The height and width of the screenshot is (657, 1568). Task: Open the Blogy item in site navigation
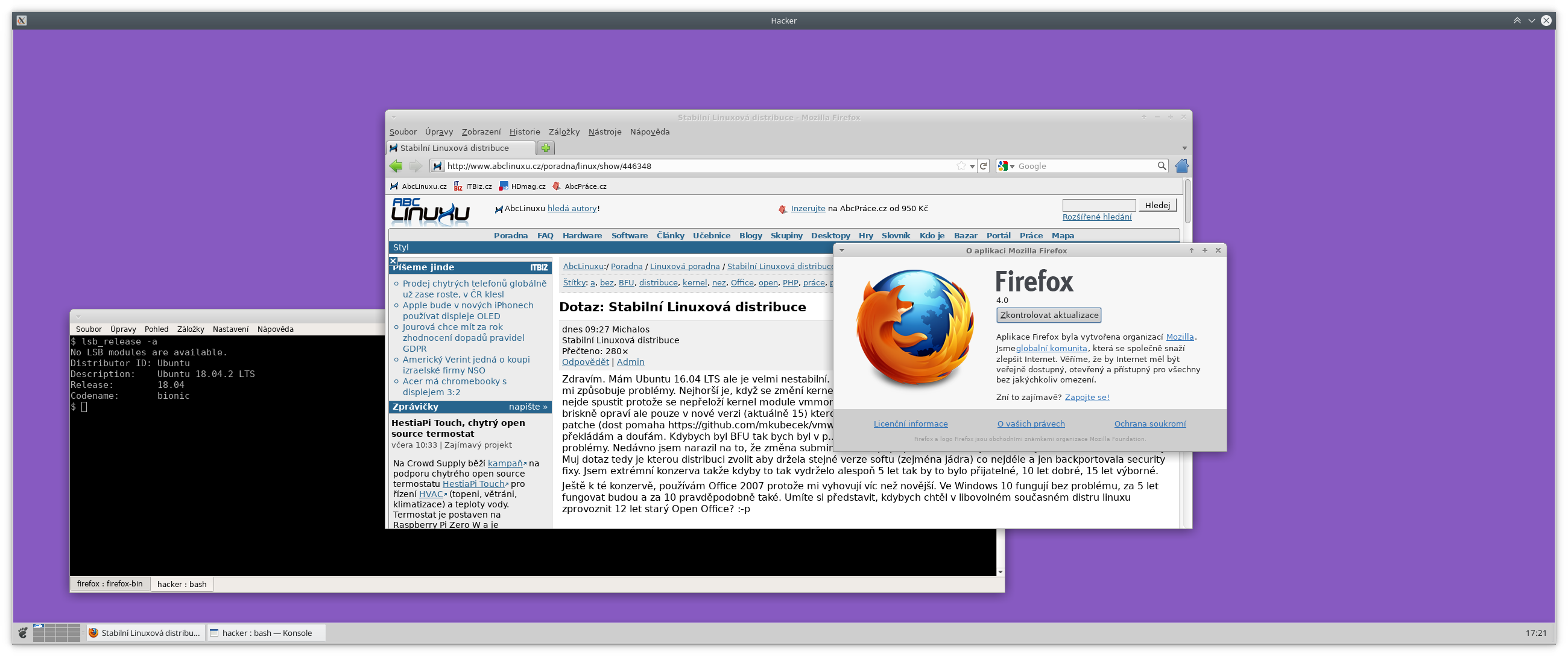750,236
